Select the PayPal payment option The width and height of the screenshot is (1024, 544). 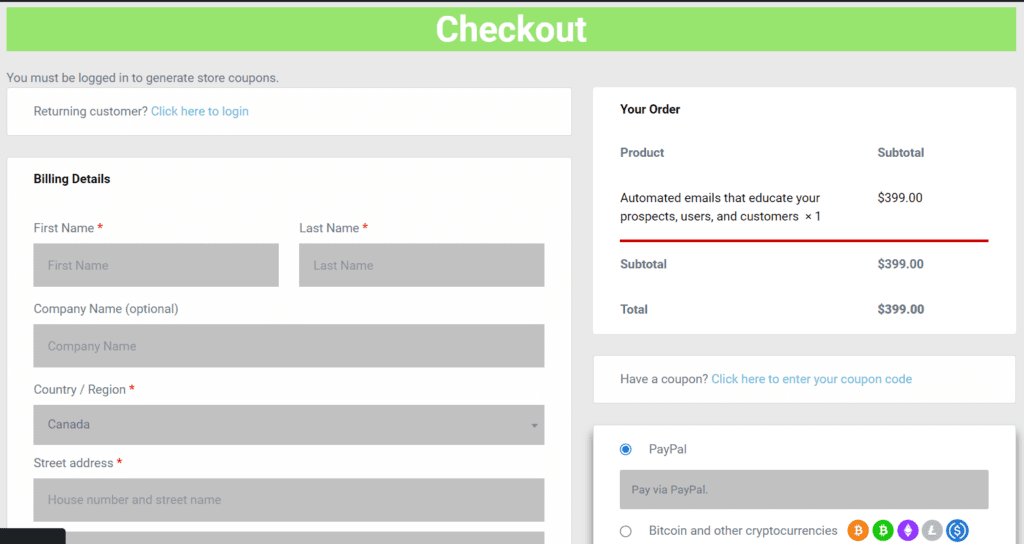(x=626, y=449)
